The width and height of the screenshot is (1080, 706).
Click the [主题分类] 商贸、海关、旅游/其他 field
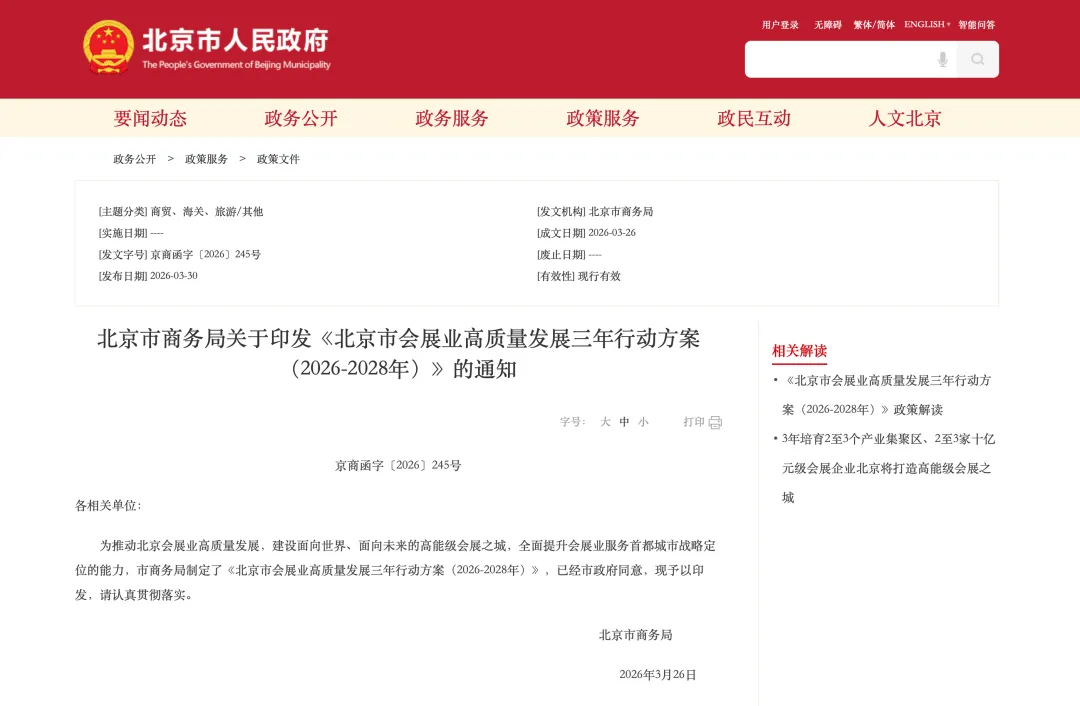point(180,211)
